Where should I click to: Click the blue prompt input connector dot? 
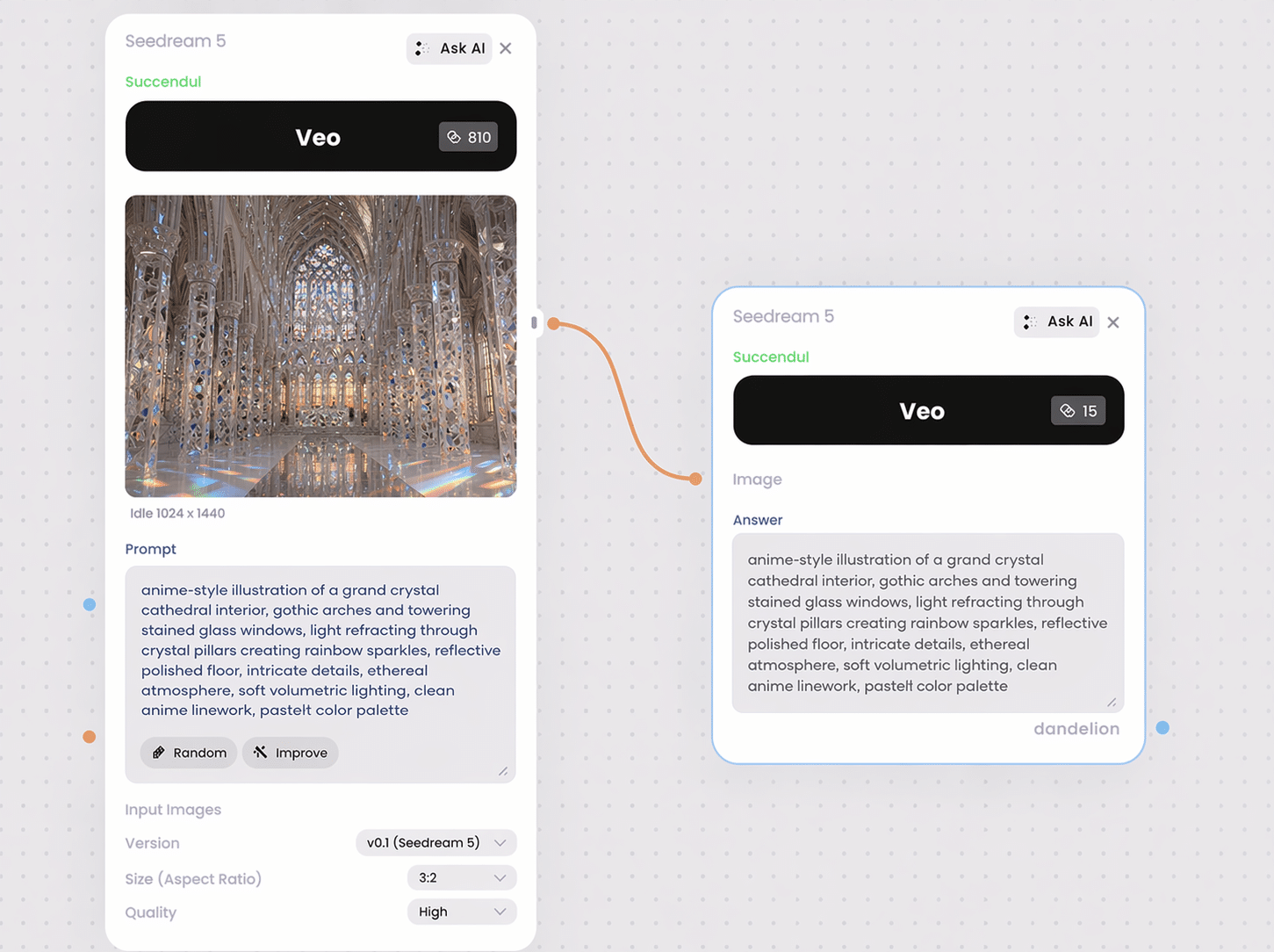pyautogui.click(x=90, y=604)
